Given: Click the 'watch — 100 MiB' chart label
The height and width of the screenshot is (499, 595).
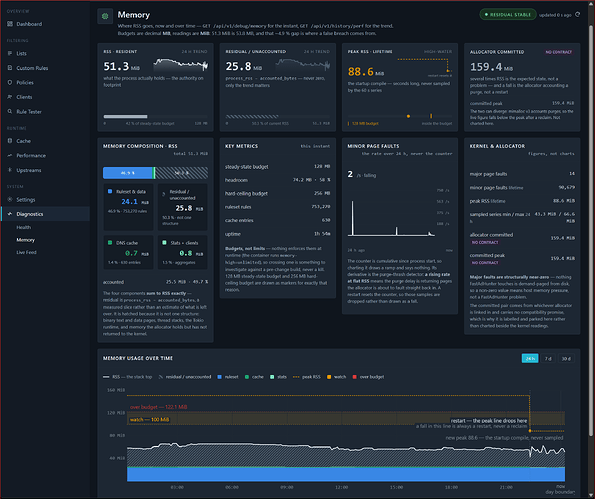Looking at the screenshot, I should tap(149, 419).
